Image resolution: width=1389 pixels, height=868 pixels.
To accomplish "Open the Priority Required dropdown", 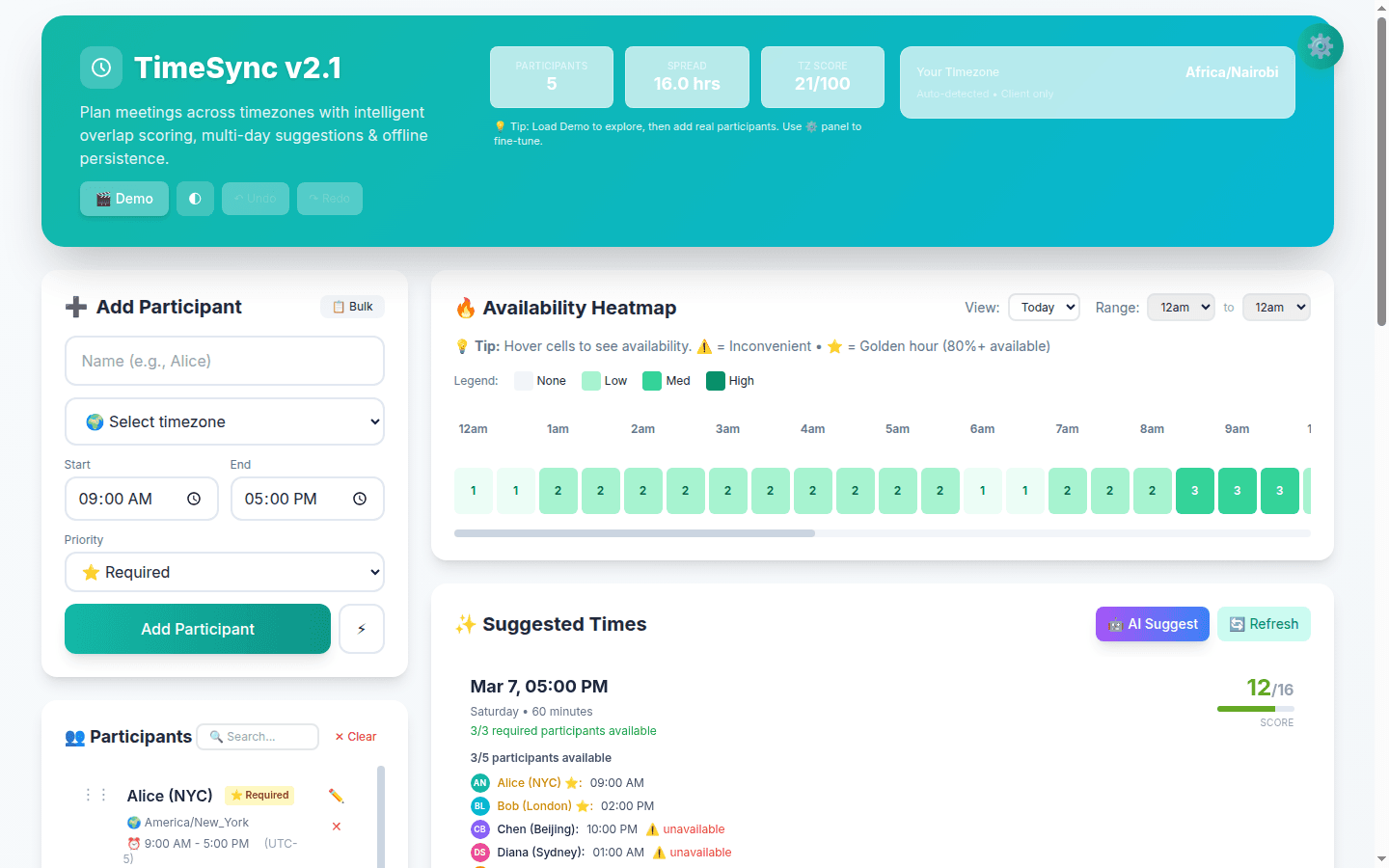I will point(225,572).
